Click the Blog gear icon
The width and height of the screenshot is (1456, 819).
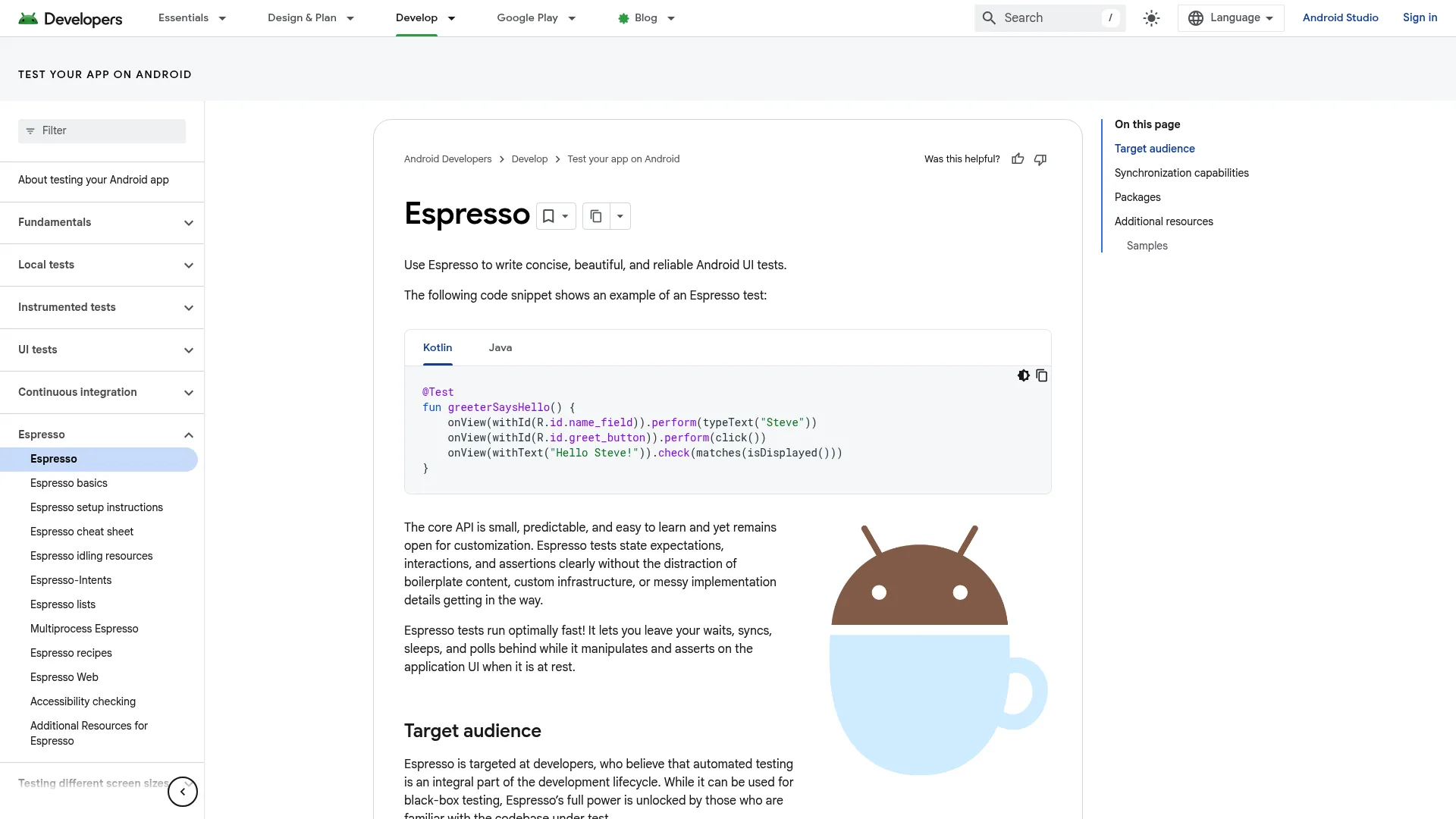(x=623, y=18)
